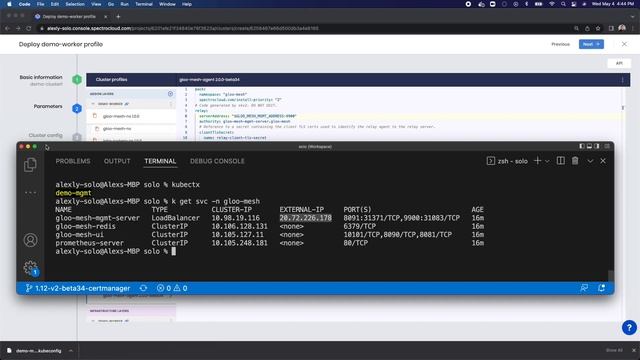This screenshot has height=360, width=640.
Task: Open kebab menu on gloo-mesh-agent editor header
Action: point(622,80)
